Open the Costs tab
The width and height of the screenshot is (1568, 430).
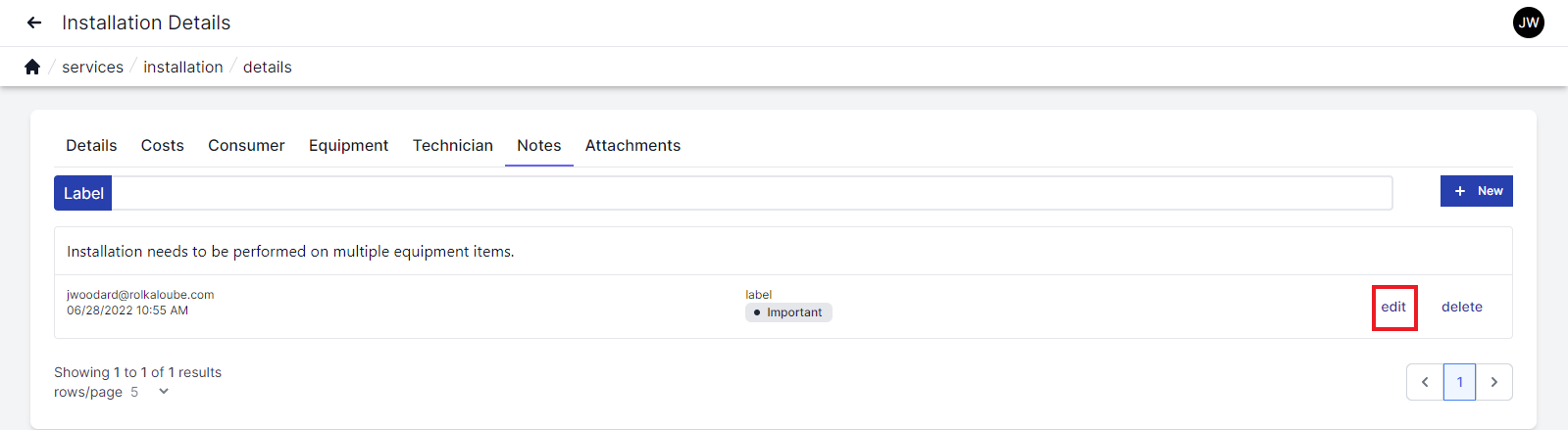click(162, 145)
